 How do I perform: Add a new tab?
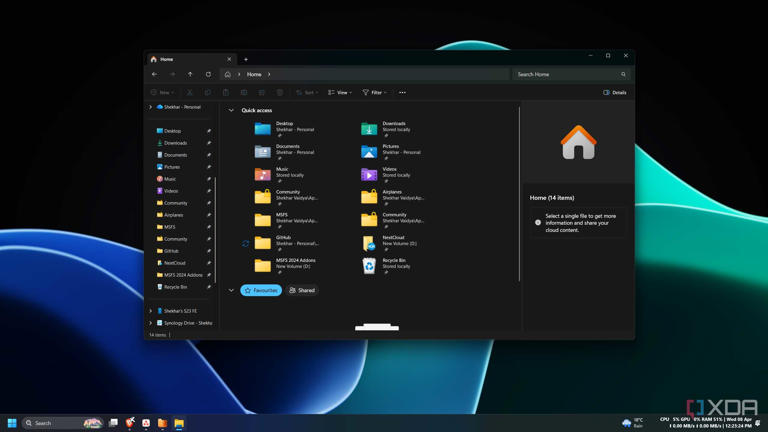(246, 59)
